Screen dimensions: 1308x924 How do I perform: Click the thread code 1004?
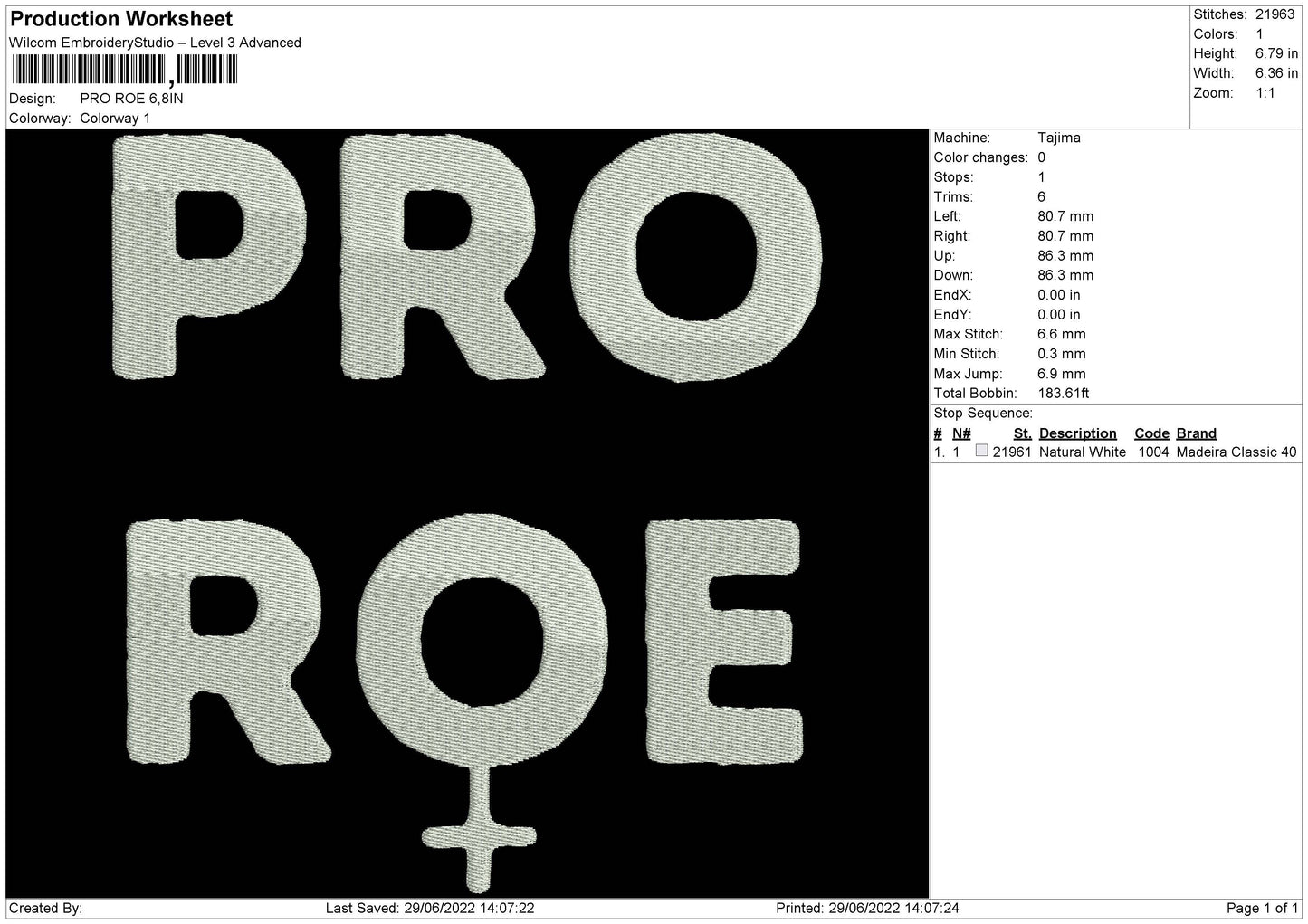pos(1153,452)
